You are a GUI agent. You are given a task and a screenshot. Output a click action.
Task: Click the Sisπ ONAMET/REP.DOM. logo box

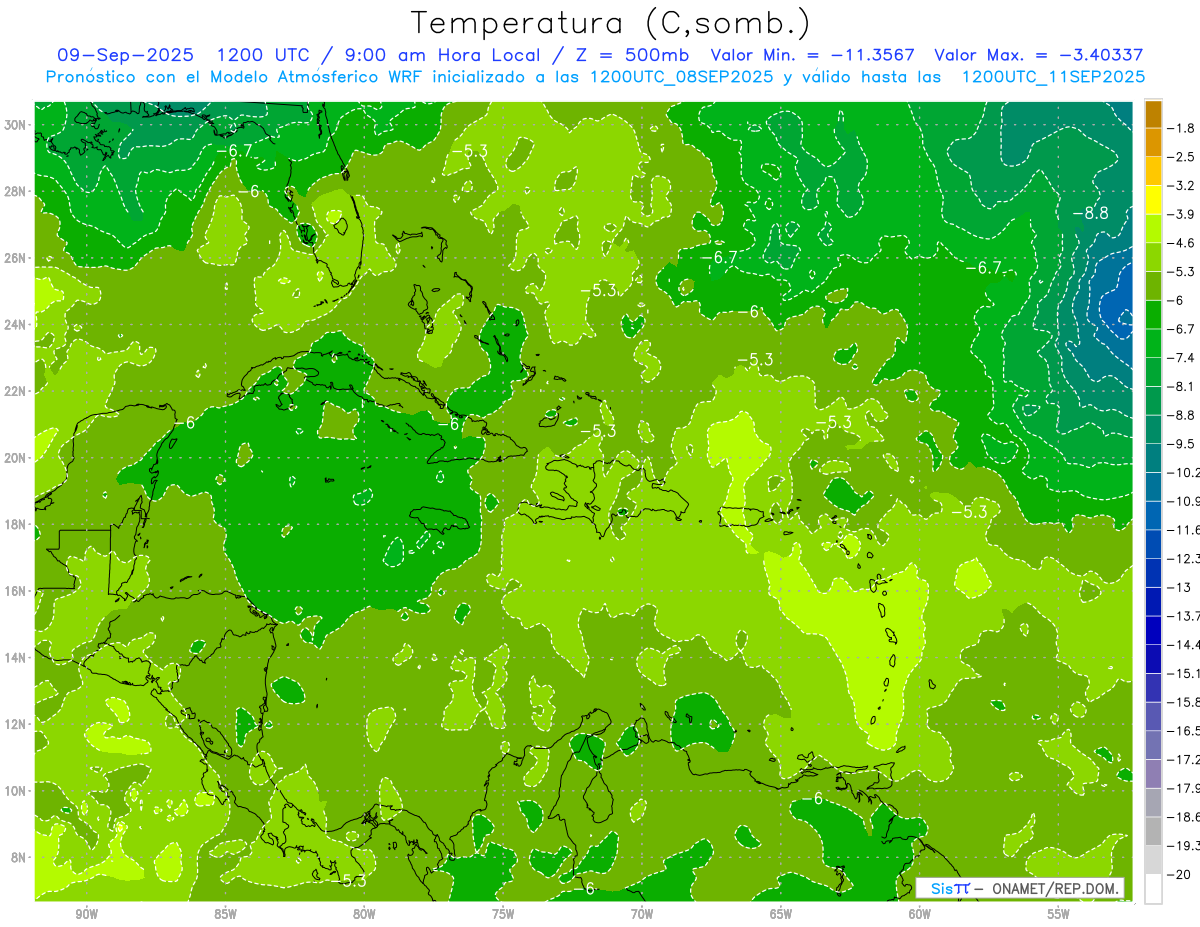[x=1020, y=888]
